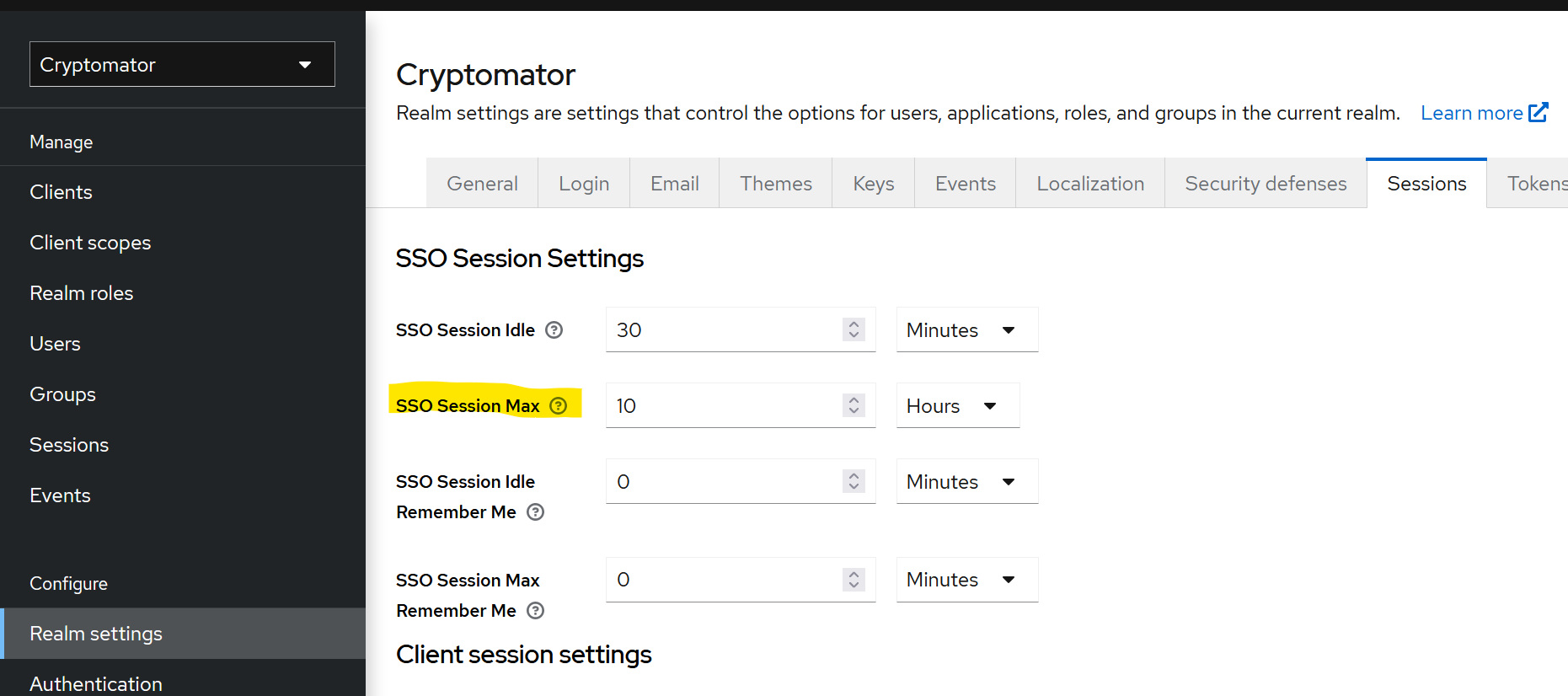Open help icon for SSO Session Max Remember Me
The width and height of the screenshot is (1568, 696).
point(535,611)
